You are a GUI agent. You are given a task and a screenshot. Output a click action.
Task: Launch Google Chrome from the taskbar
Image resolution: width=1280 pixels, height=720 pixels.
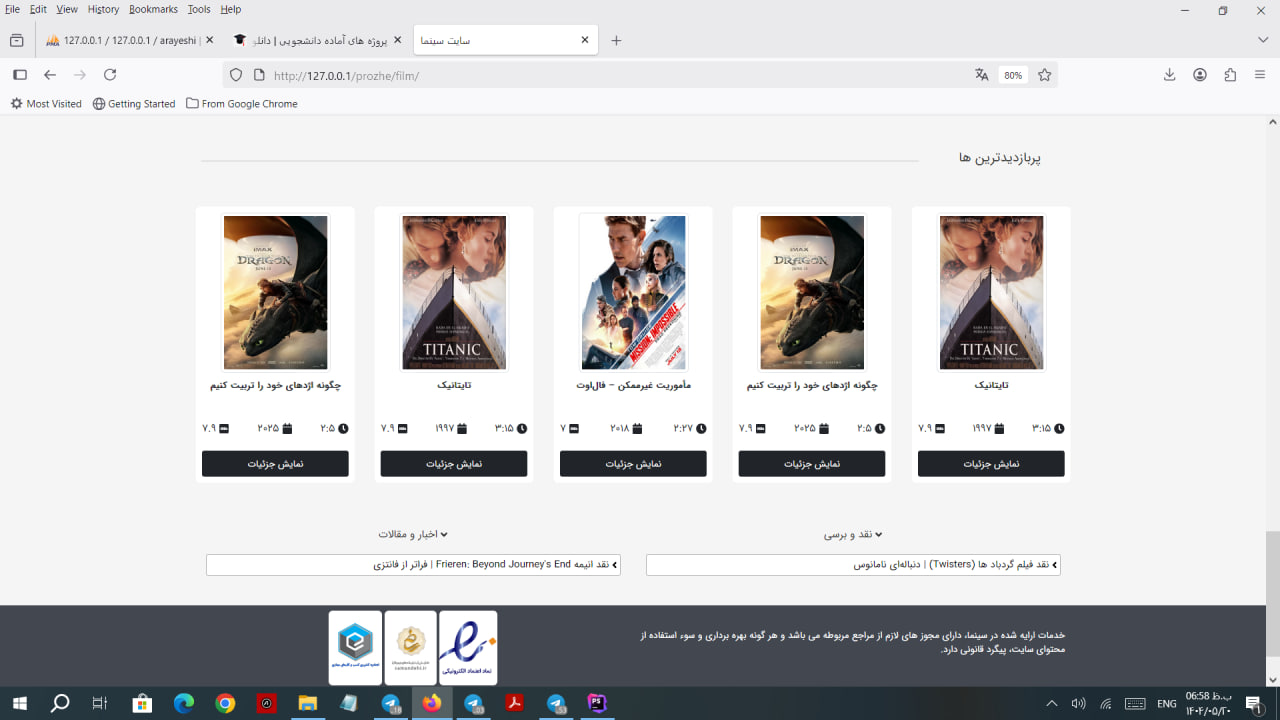225,704
